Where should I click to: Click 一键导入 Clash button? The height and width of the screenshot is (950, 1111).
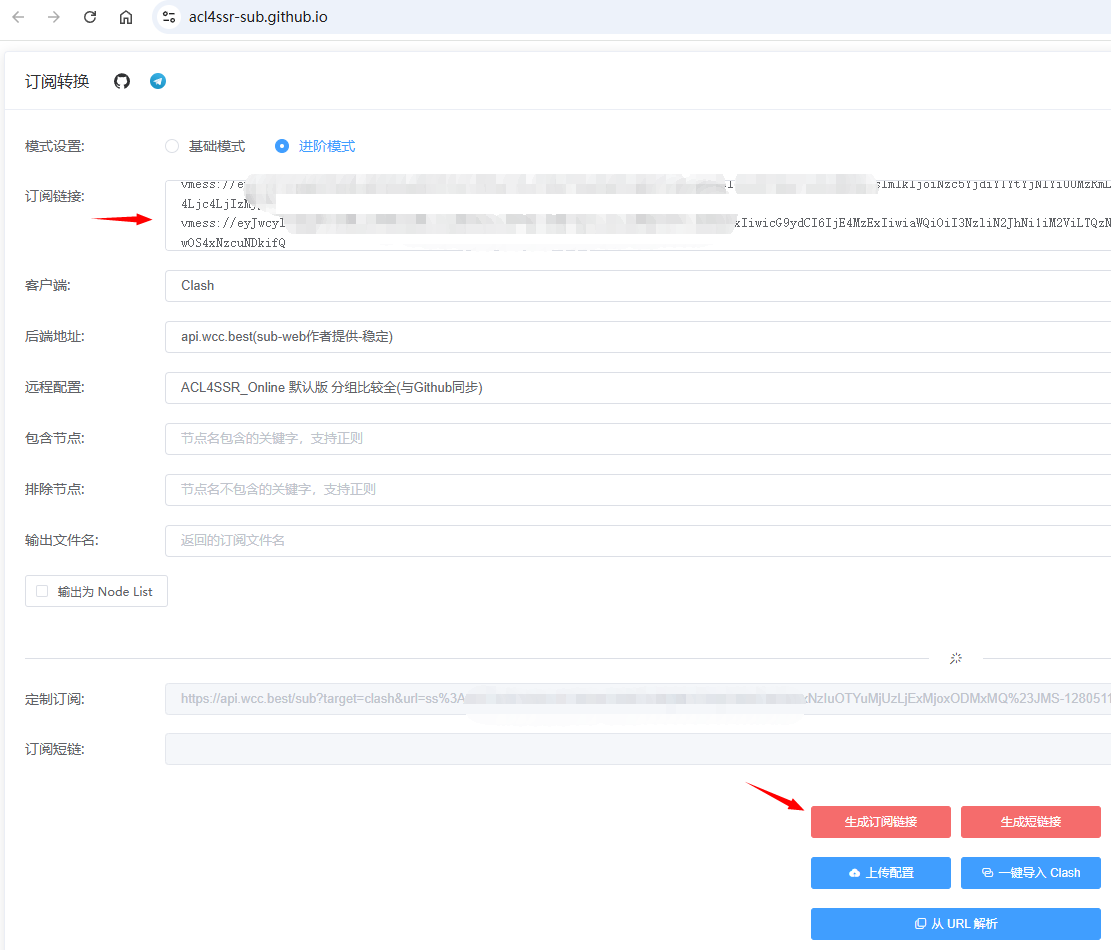tap(1030, 873)
